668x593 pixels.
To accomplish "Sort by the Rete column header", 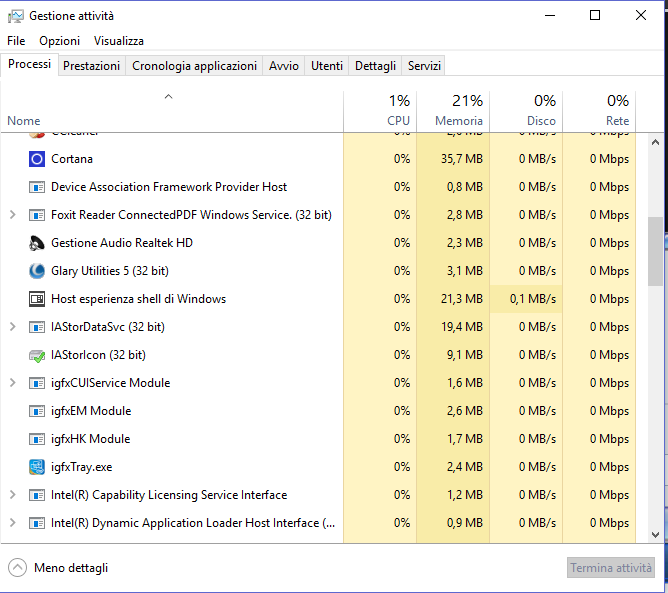I will click(x=599, y=112).
